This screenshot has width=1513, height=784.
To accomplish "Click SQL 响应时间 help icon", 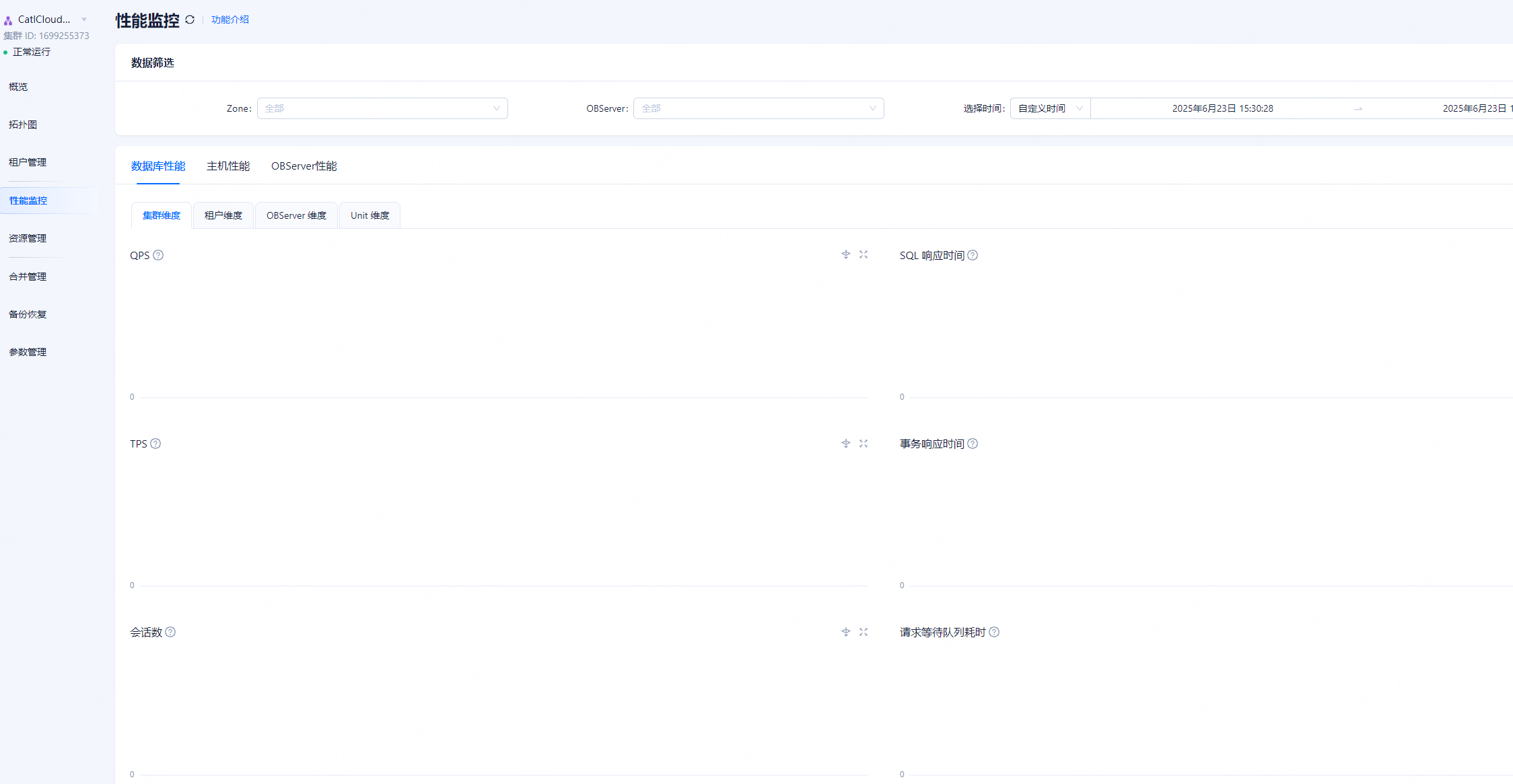I will click(973, 255).
